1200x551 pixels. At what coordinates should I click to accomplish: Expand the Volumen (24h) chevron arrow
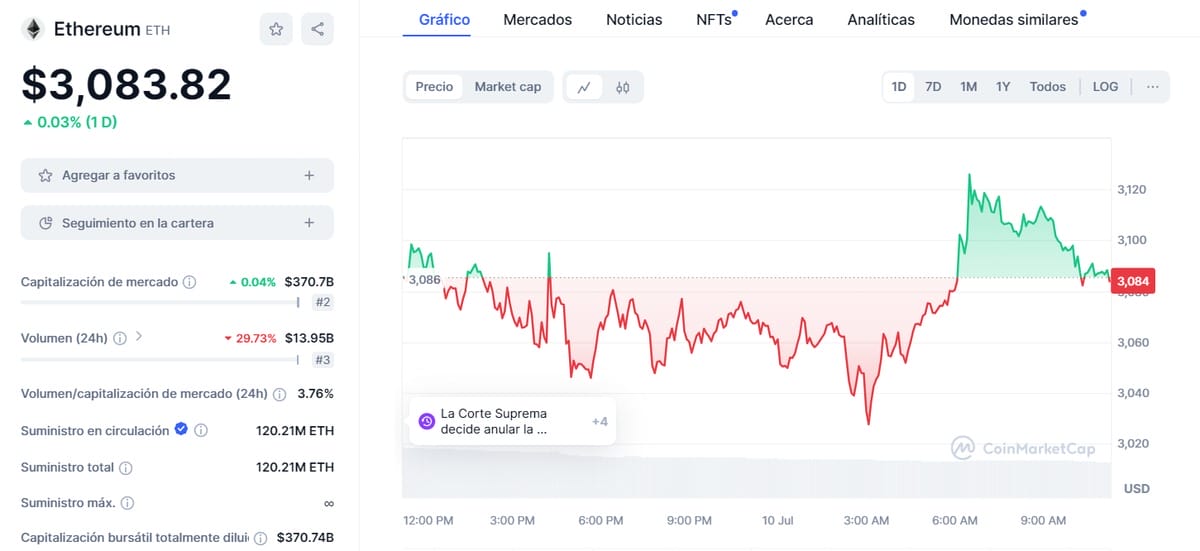(x=139, y=337)
